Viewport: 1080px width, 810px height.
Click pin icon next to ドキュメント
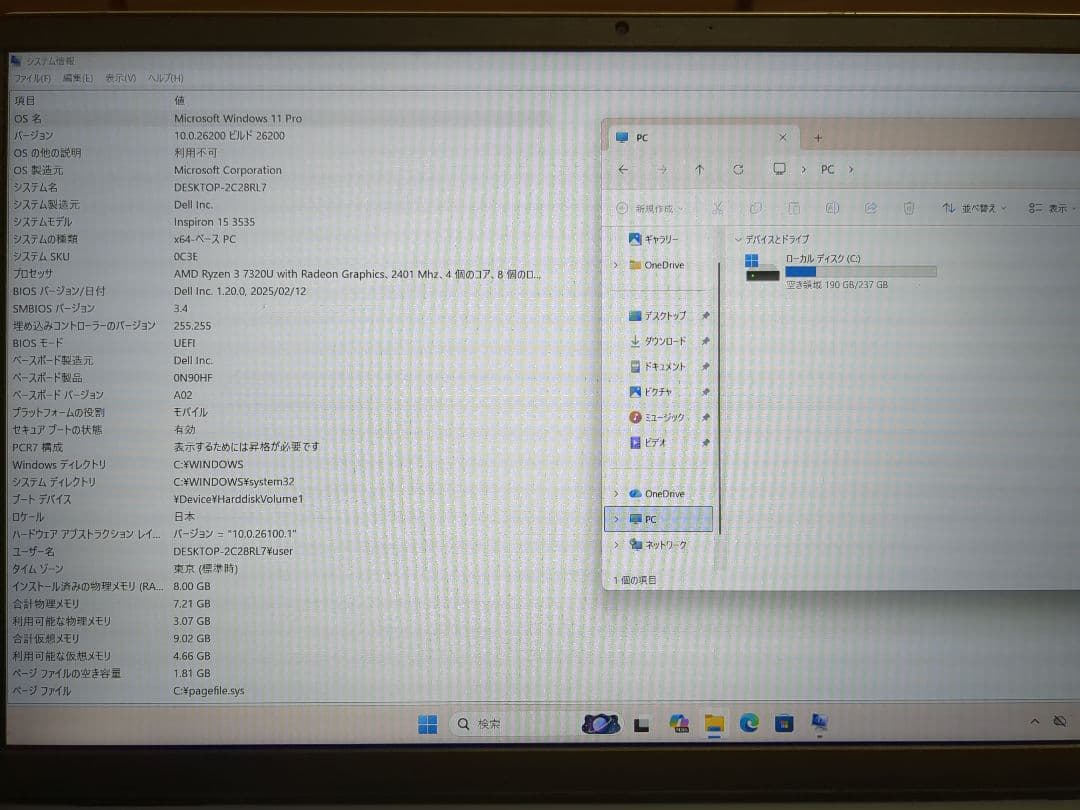705,366
